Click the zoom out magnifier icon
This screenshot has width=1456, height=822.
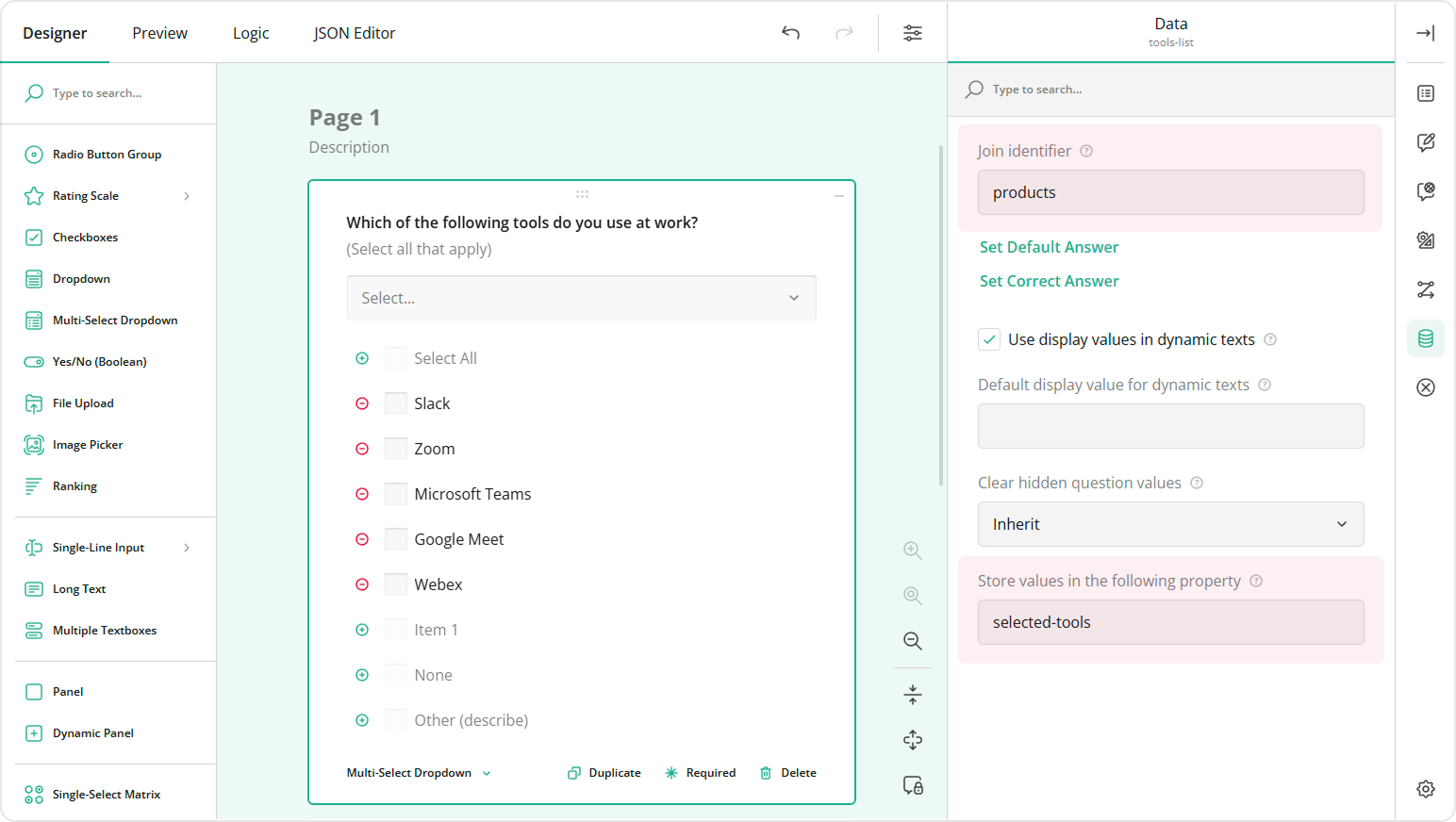pos(911,641)
